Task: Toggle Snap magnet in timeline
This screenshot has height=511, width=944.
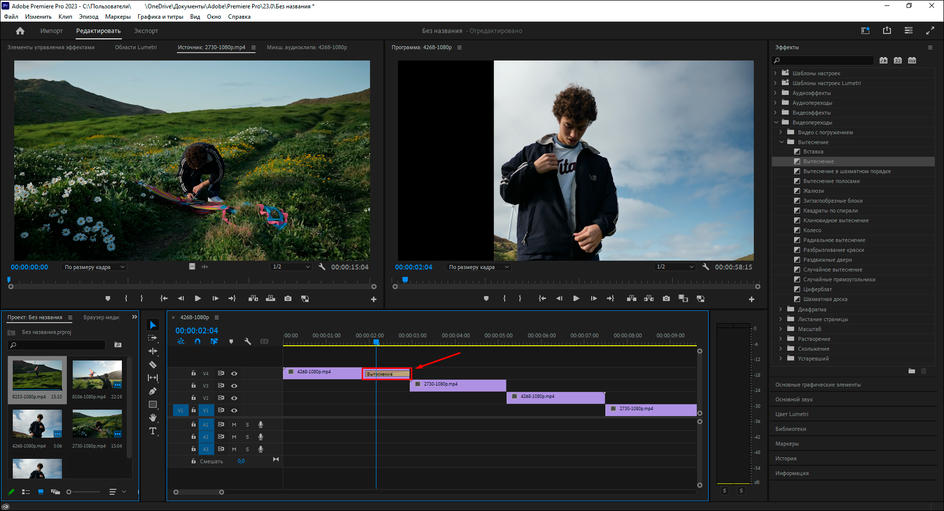Action: point(197,341)
